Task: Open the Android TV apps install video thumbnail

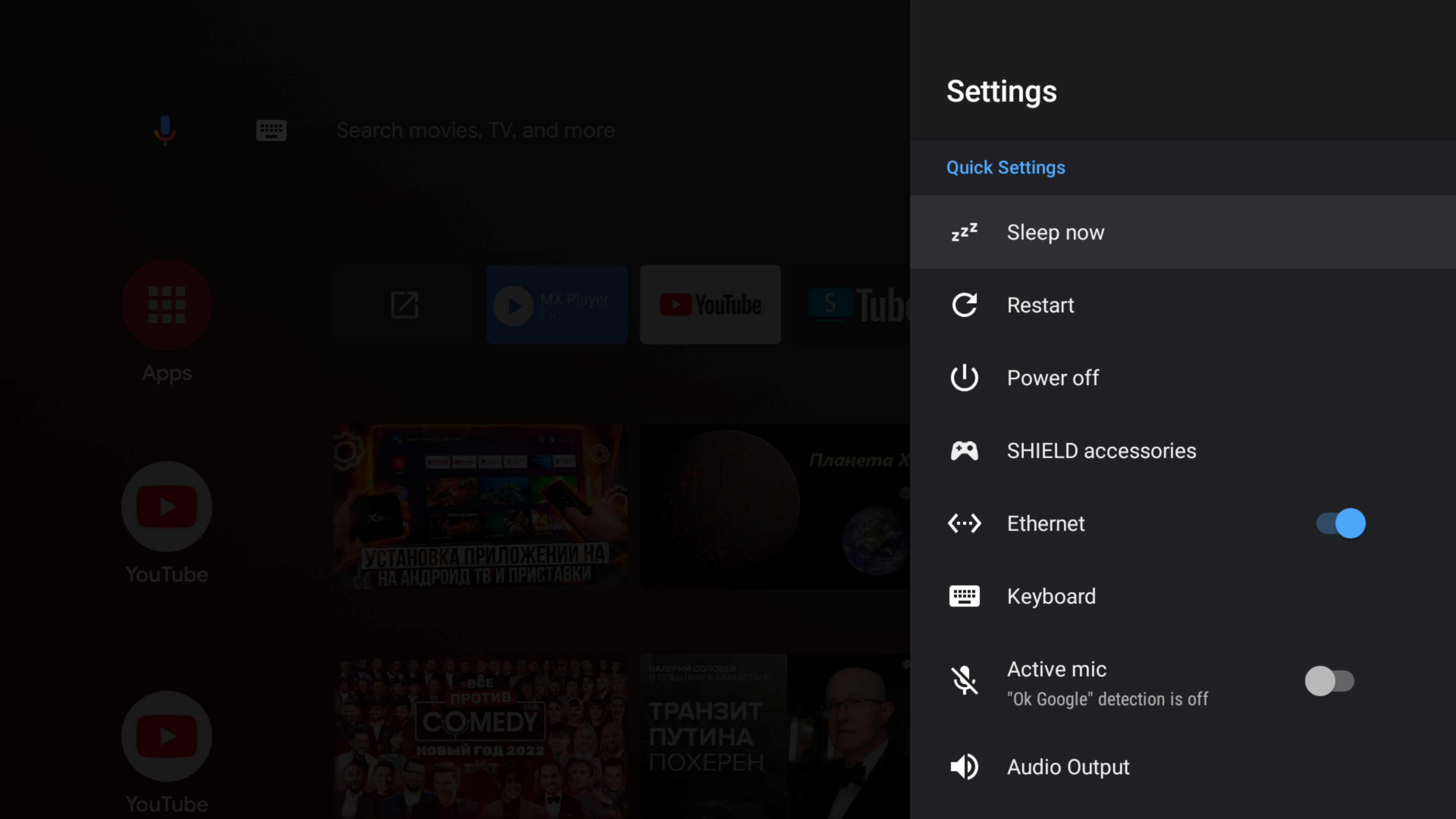Action: (x=480, y=507)
